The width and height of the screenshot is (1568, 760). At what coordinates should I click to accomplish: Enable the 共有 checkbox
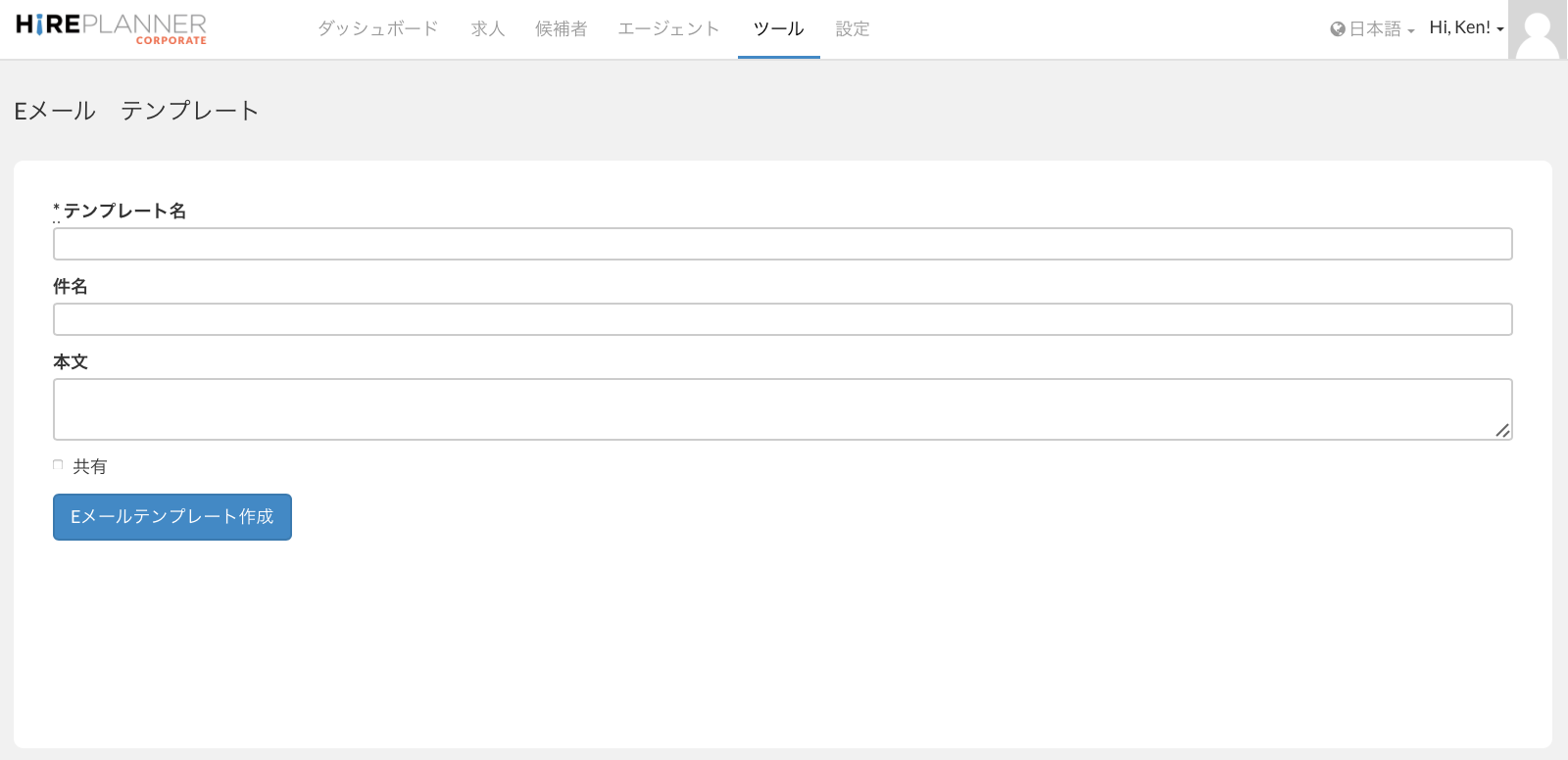(x=58, y=465)
